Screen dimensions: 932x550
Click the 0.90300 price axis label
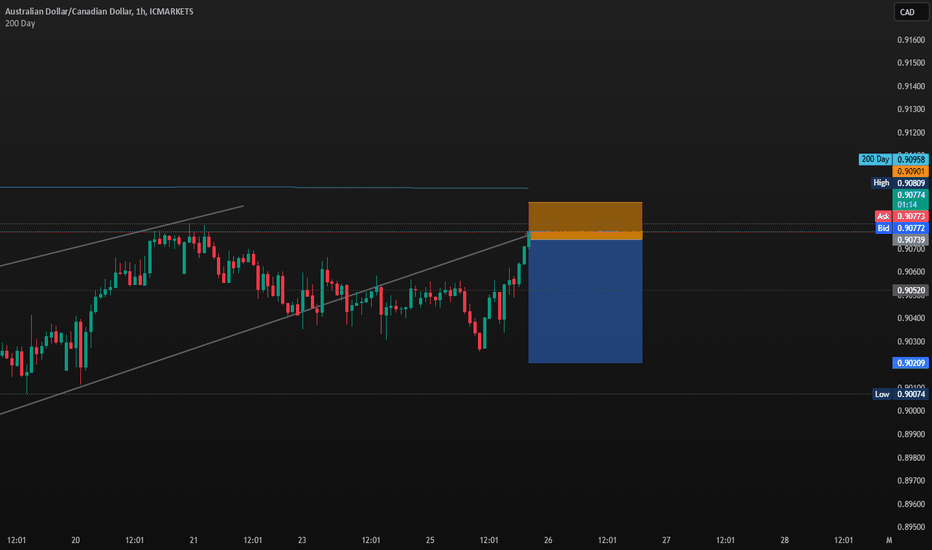[911, 341]
